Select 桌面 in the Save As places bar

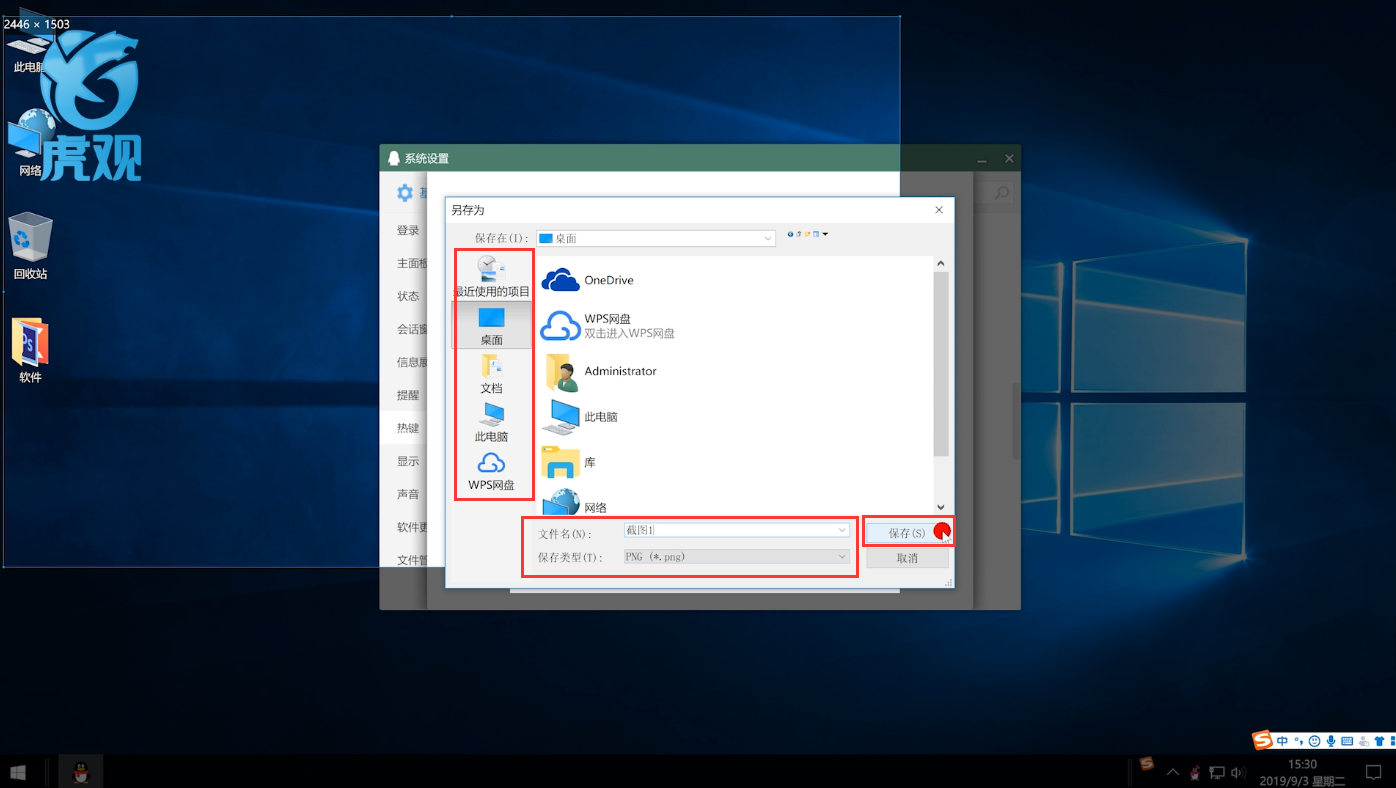tap(491, 325)
